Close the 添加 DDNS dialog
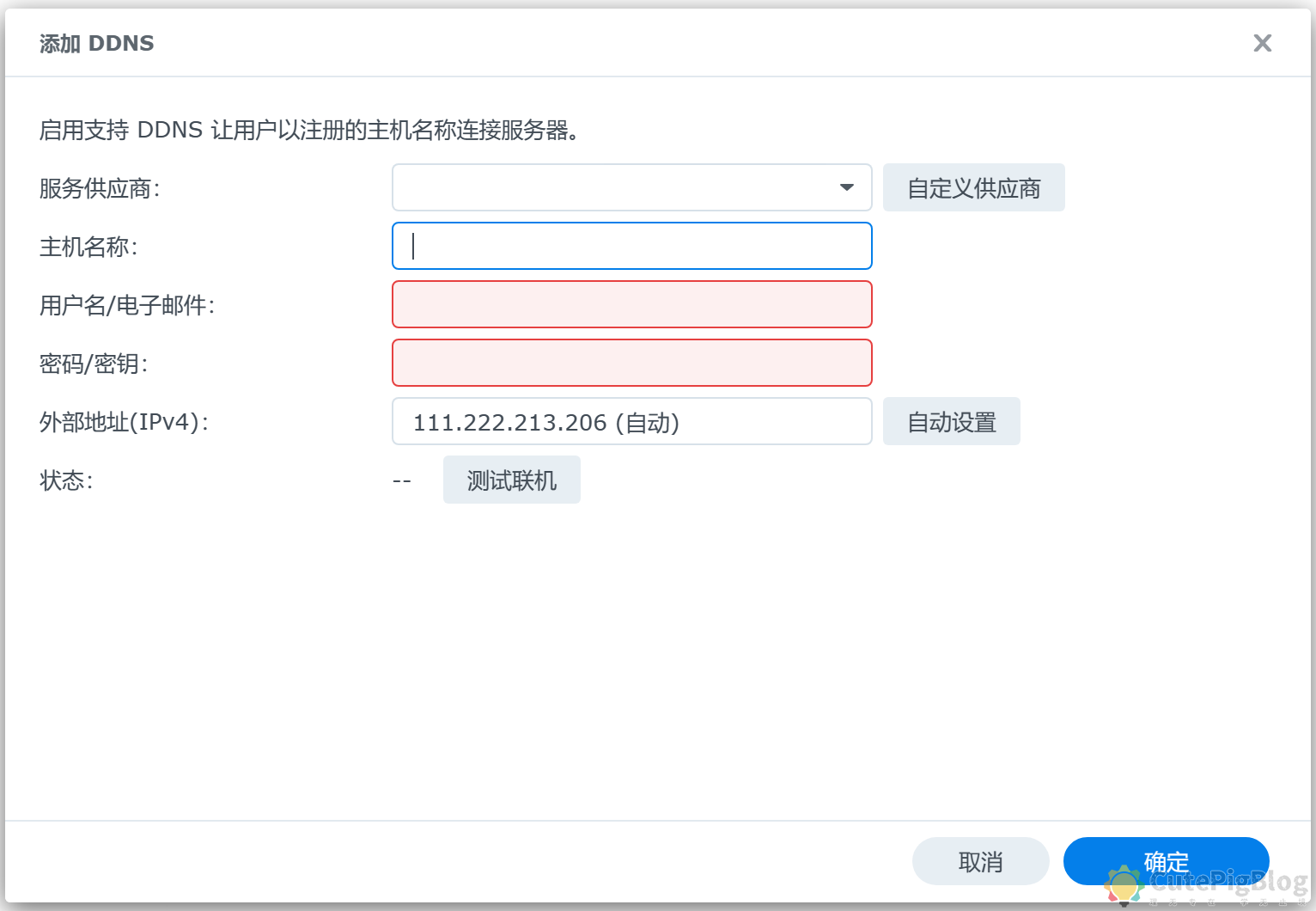The width and height of the screenshot is (1316, 911). click(1262, 42)
